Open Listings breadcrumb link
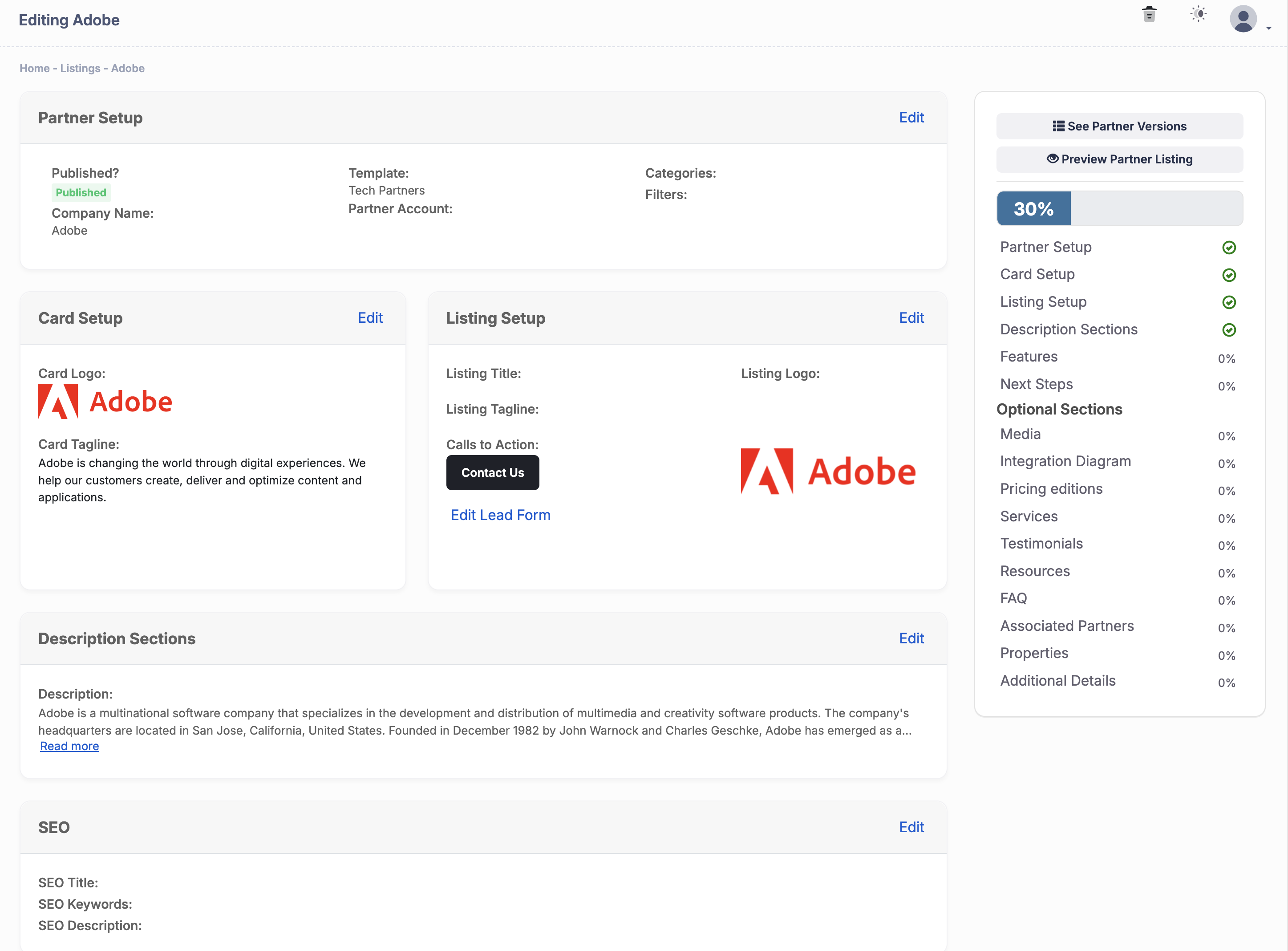The height and width of the screenshot is (951, 1288). click(x=80, y=69)
